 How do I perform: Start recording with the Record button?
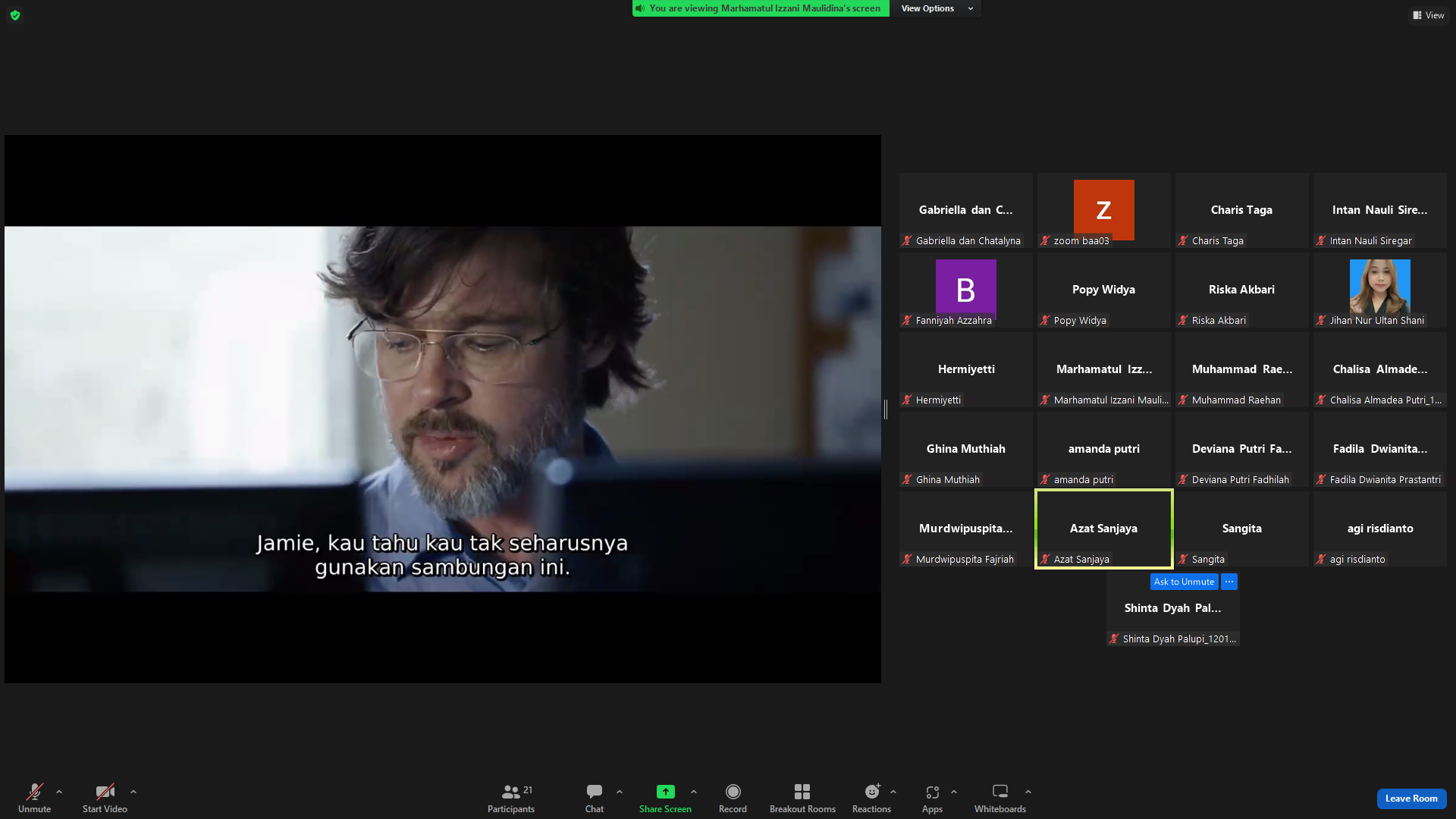click(733, 799)
